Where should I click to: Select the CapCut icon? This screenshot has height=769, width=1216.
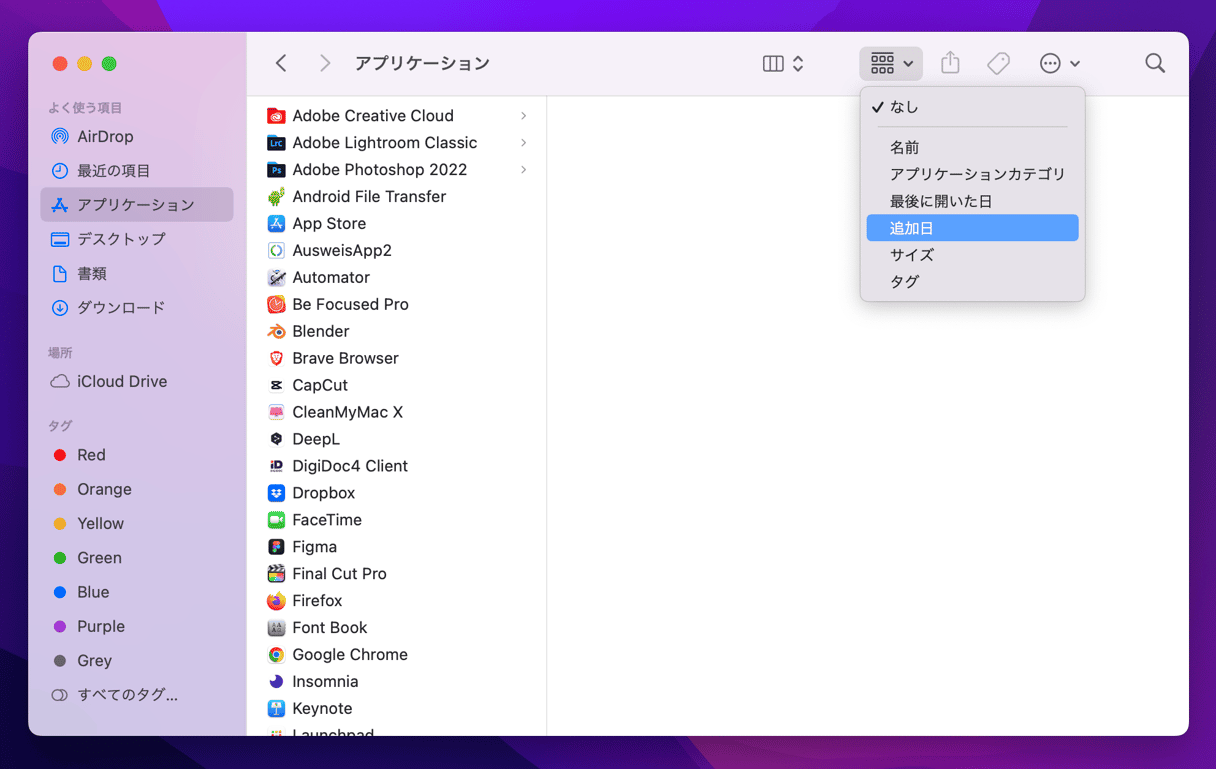[x=276, y=385]
